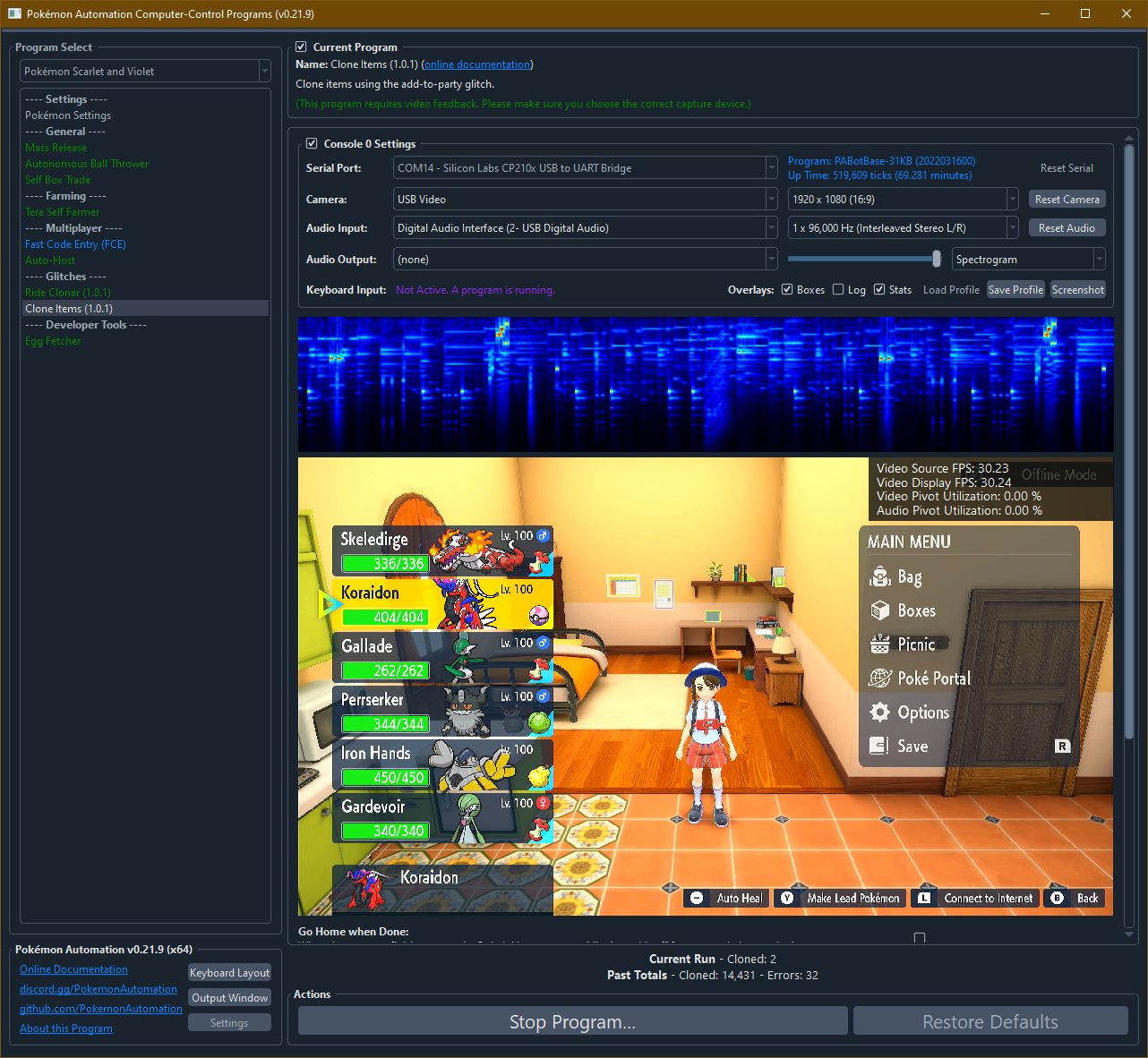Open the Spectrogram audio display dropdown
This screenshot has height=1058, width=1148.
pyautogui.click(x=1028, y=260)
